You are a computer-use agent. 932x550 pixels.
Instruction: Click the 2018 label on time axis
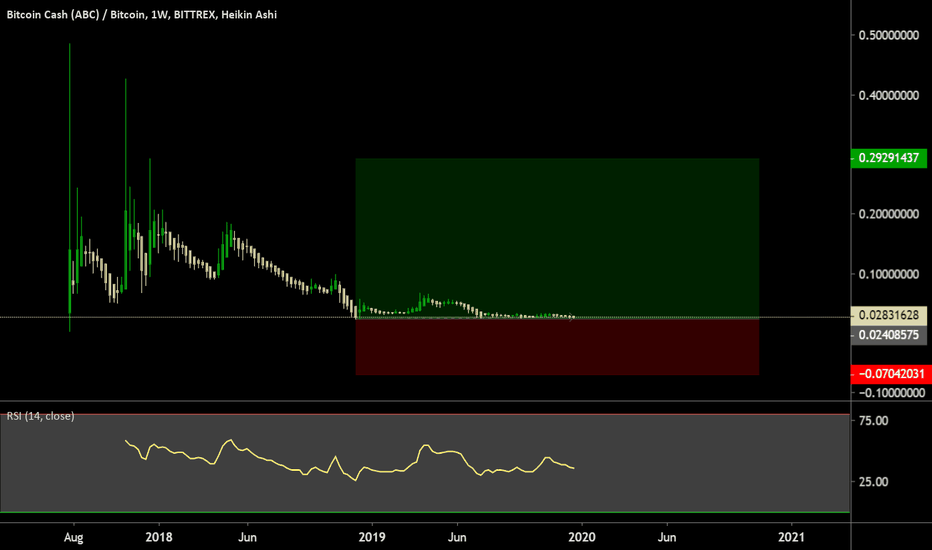click(x=159, y=537)
